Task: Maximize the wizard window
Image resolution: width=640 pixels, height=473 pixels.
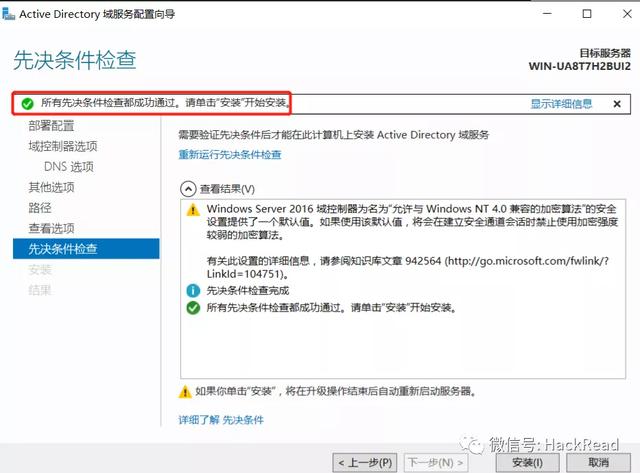Action: 587,14
